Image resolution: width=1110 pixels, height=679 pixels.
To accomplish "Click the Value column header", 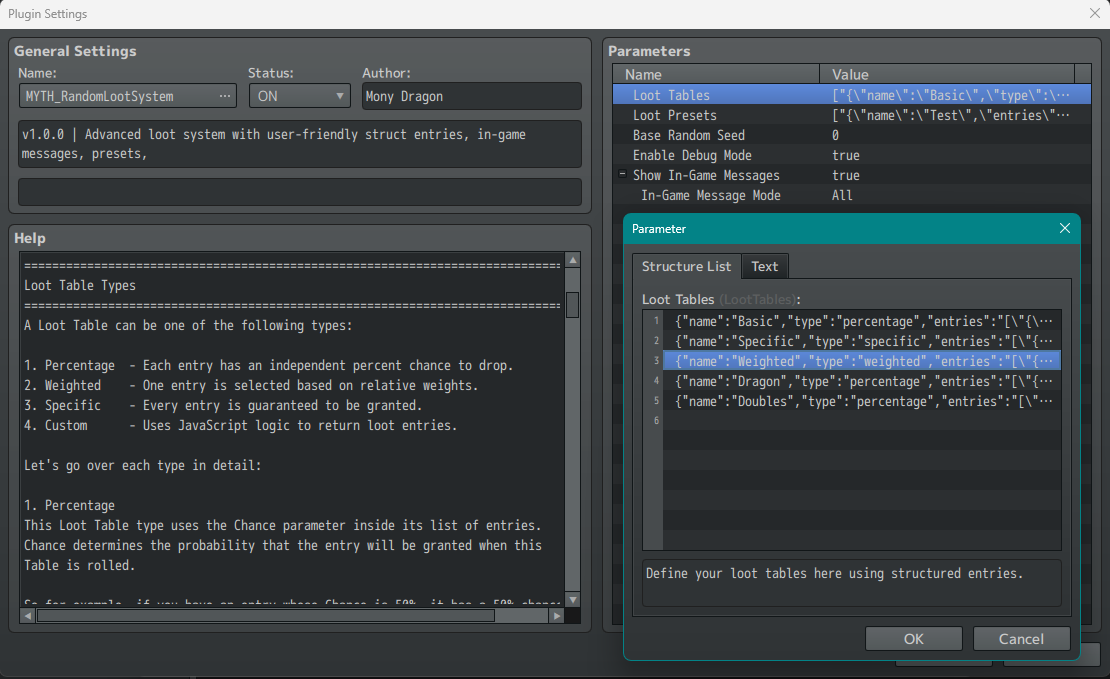I will coord(947,74).
